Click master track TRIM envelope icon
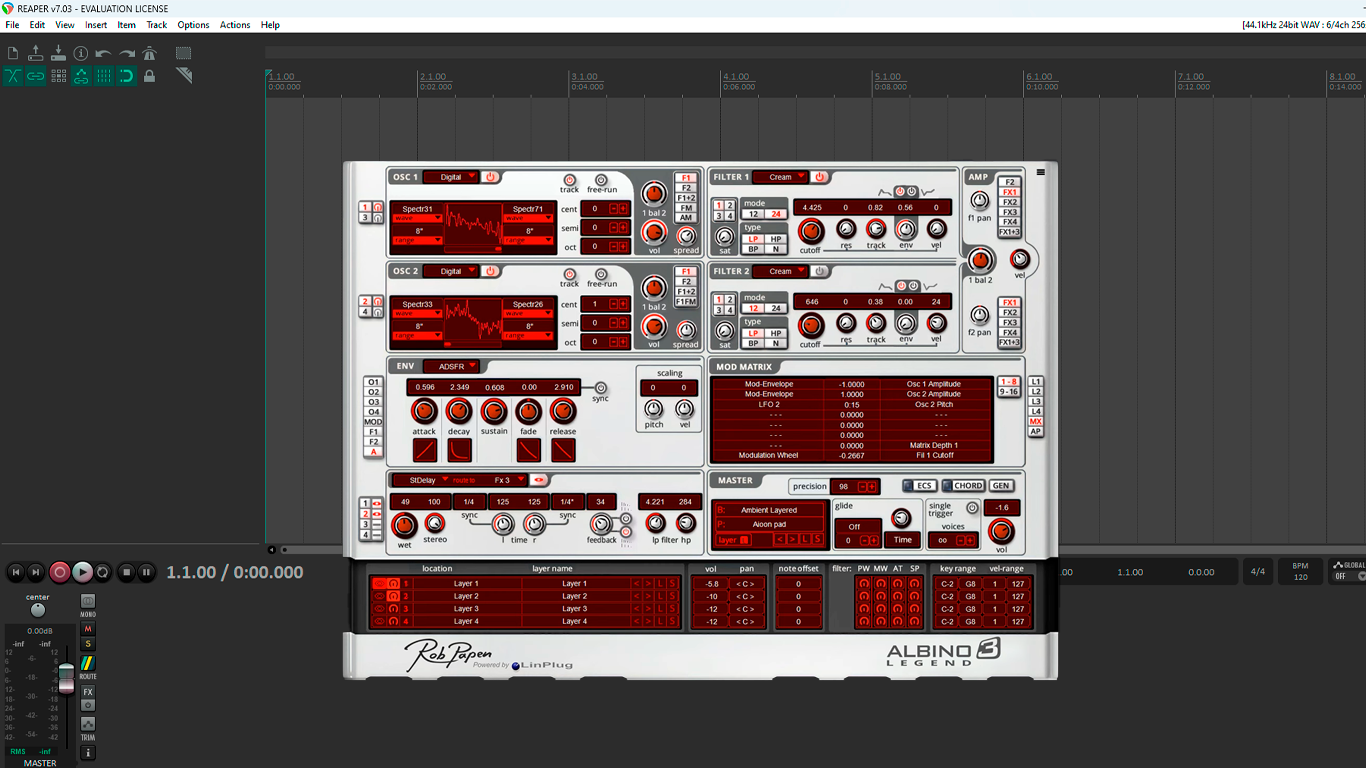This screenshot has height=768, width=1366. click(88, 723)
